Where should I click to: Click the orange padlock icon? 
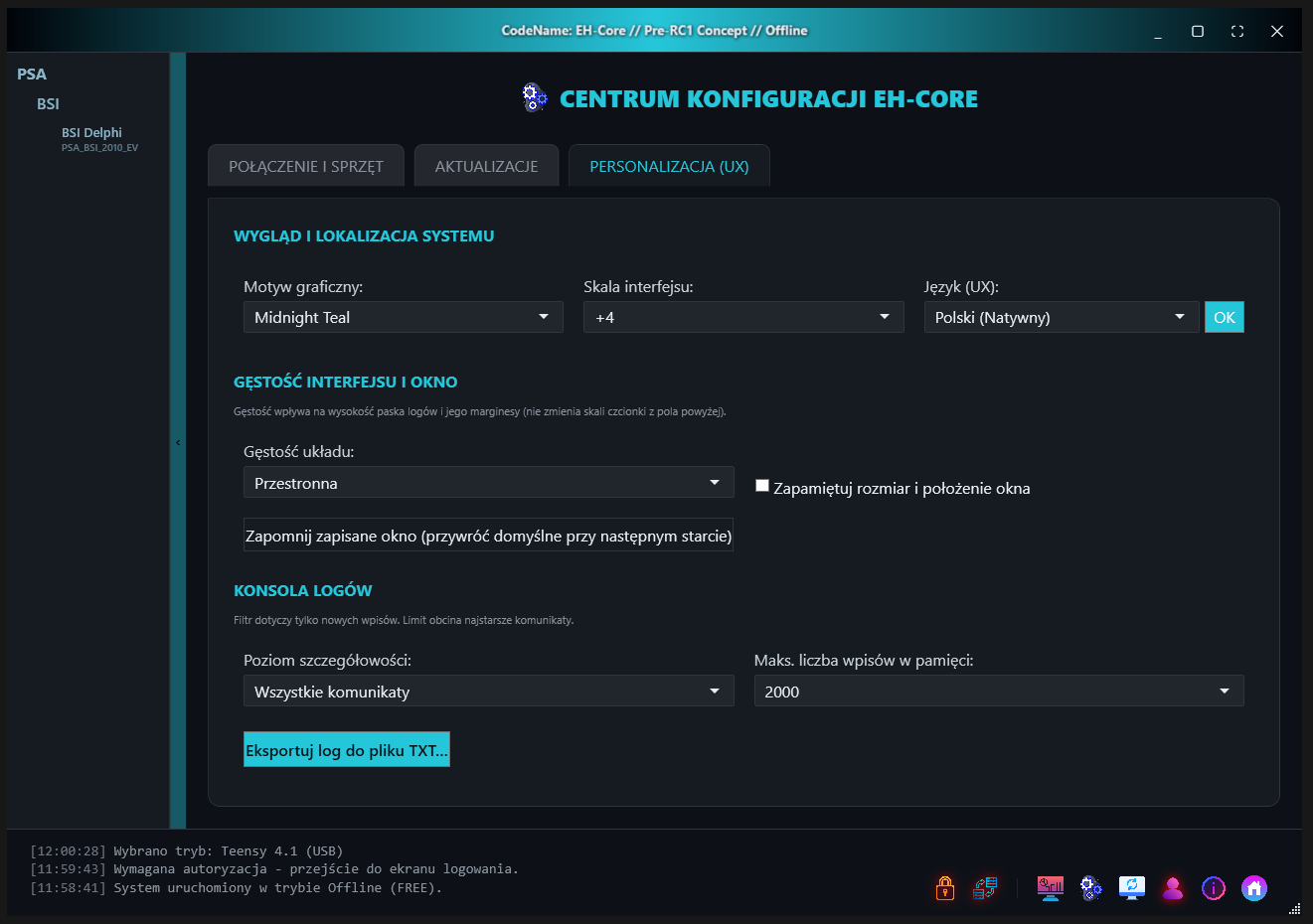coord(945,888)
